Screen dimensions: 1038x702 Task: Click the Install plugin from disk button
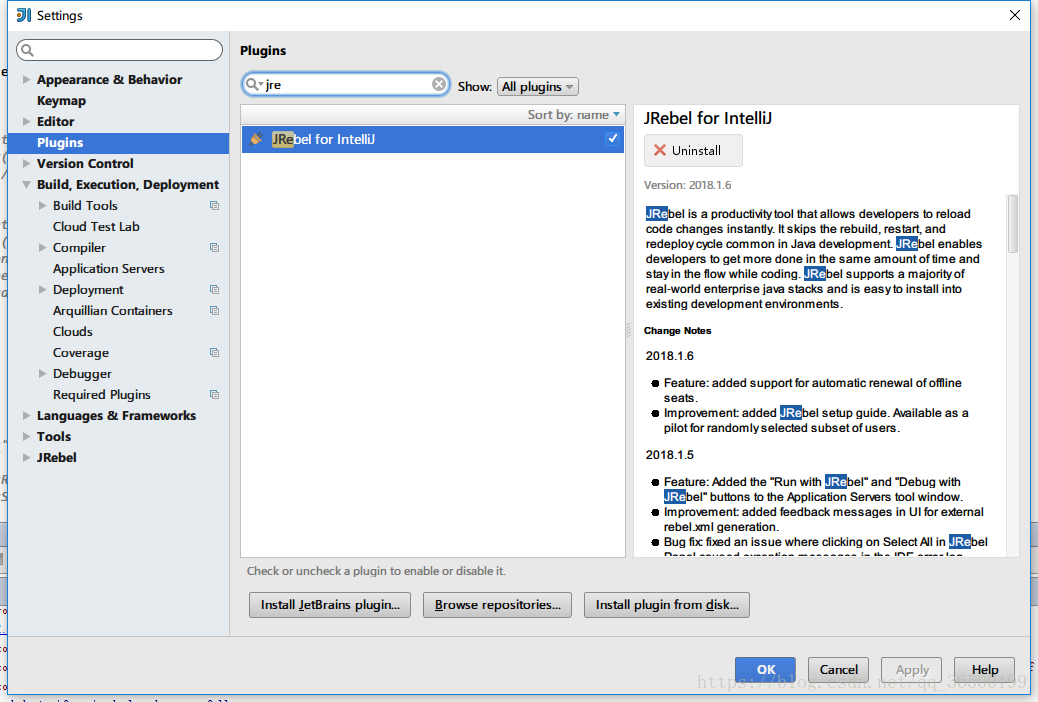(x=666, y=604)
